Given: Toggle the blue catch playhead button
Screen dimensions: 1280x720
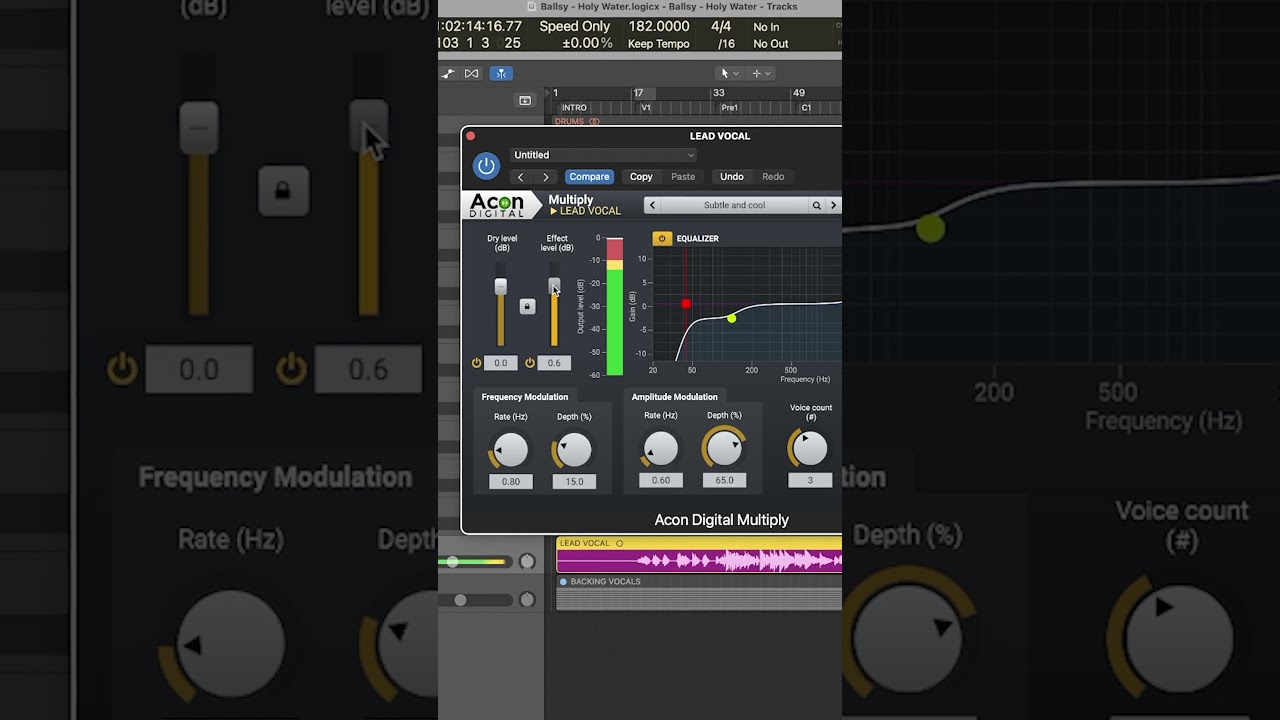Looking at the screenshot, I should pos(501,73).
